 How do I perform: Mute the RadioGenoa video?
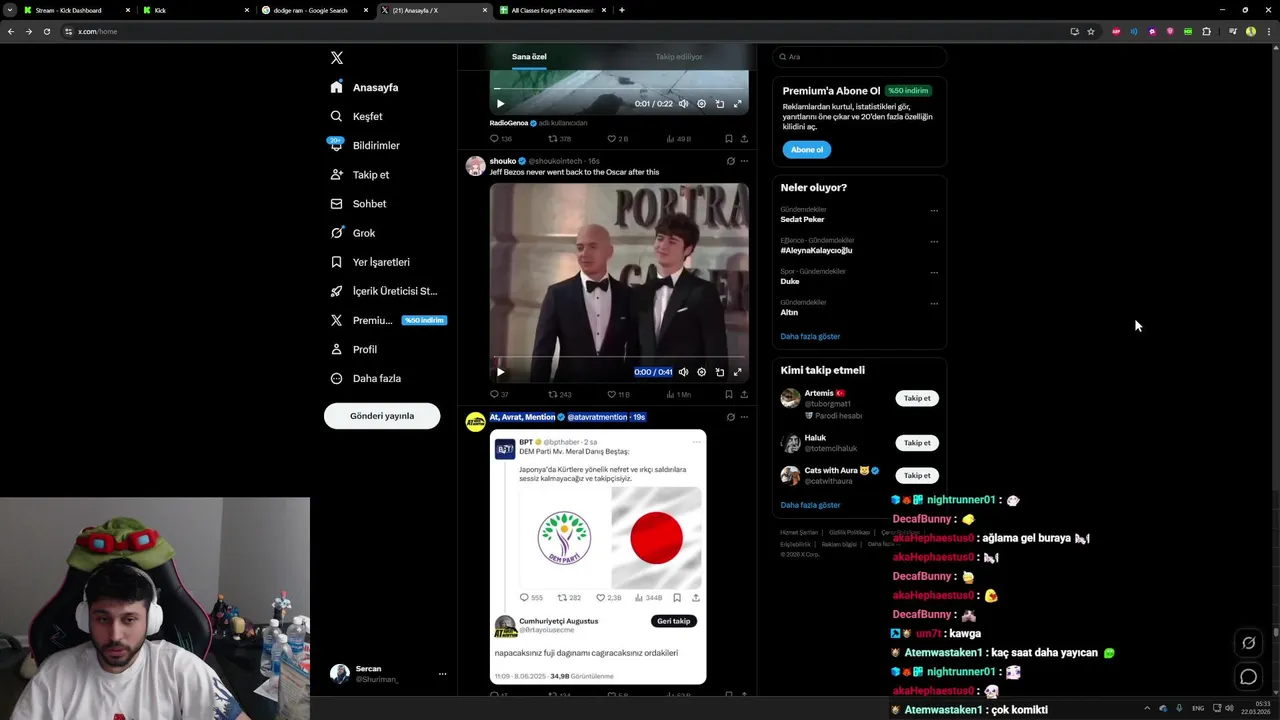tap(684, 104)
